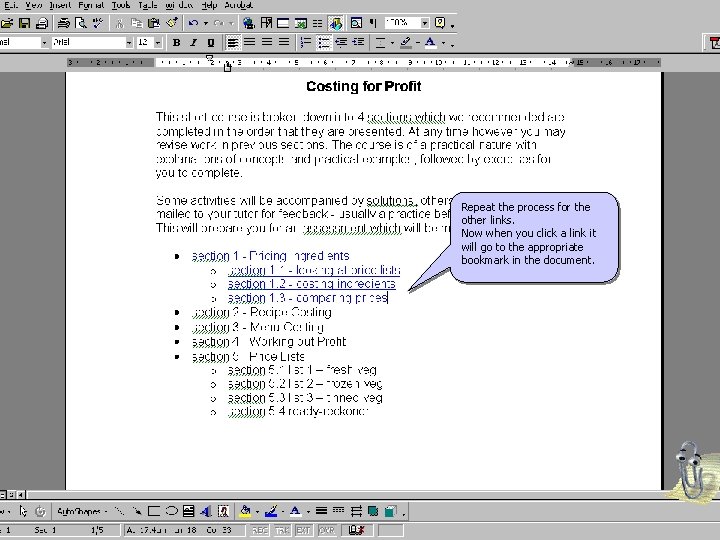This screenshot has width=720, height=540.
Task: Click the Office Assistant help icon
Action: 440,23
